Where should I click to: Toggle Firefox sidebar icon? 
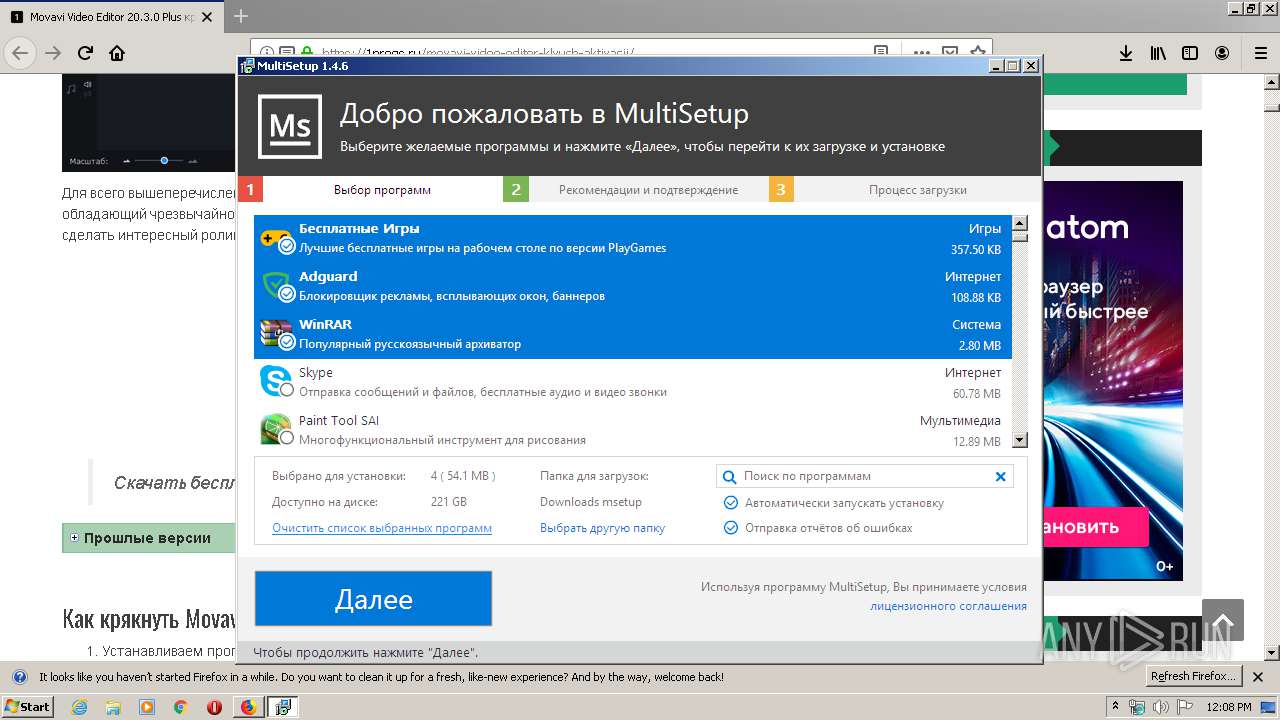coord(1190,53)
